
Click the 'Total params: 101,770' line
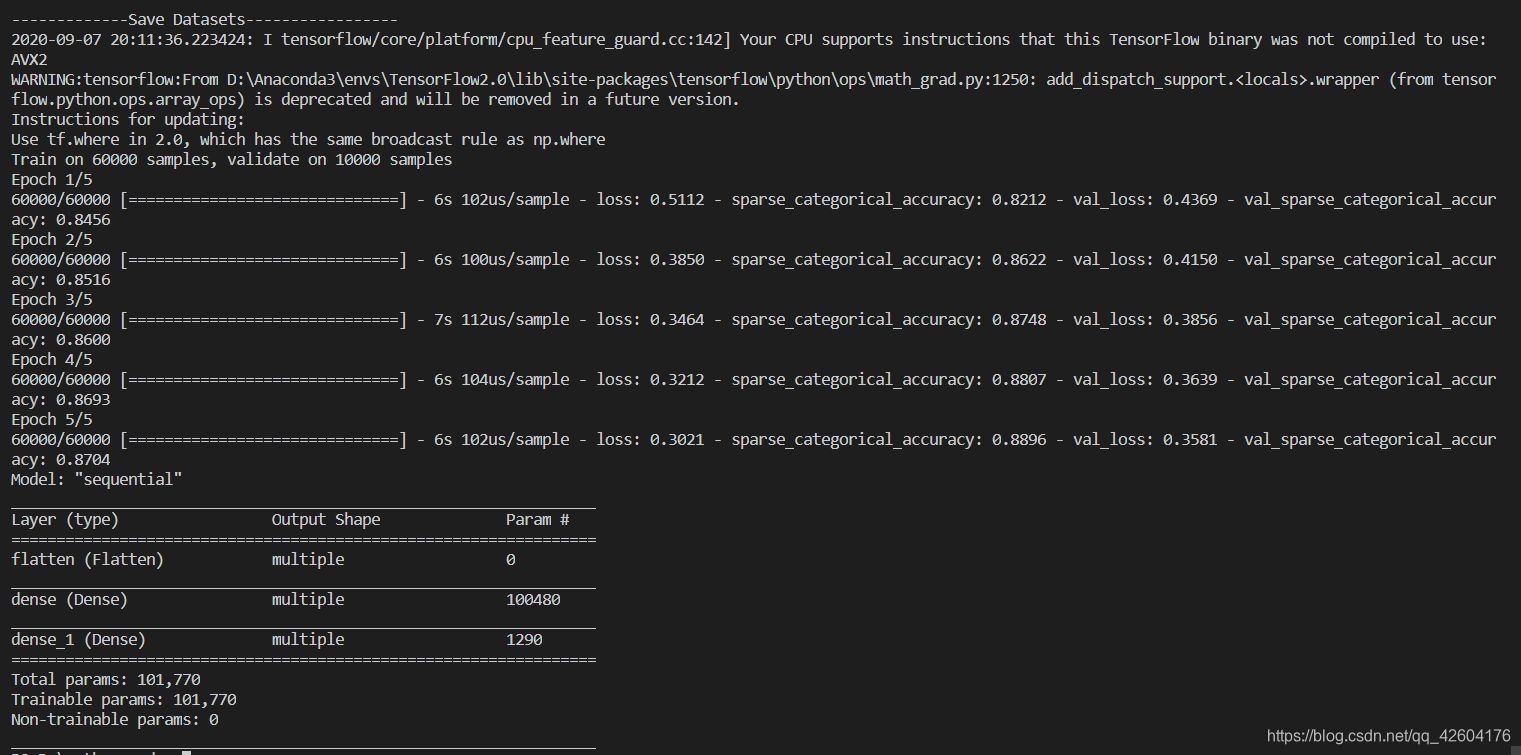(x=106, y=680)
